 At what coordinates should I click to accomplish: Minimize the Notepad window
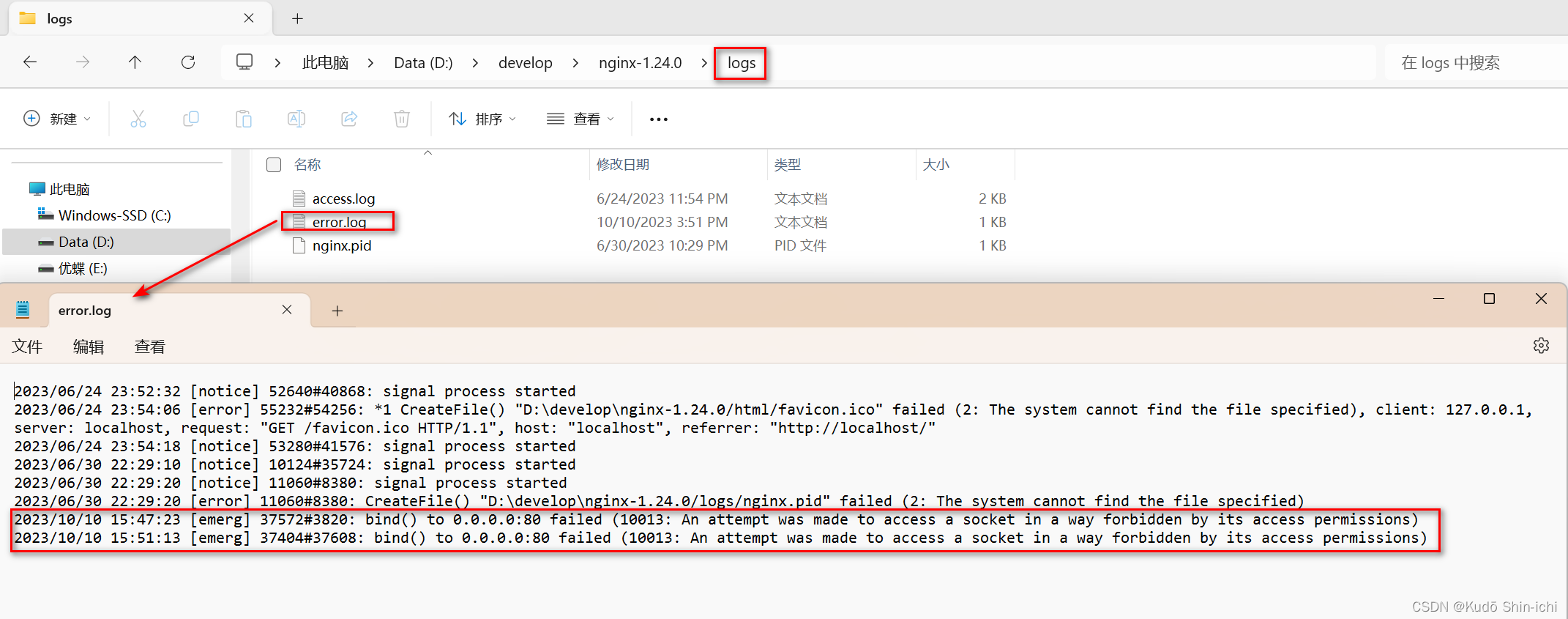(x=1438, y=299)
